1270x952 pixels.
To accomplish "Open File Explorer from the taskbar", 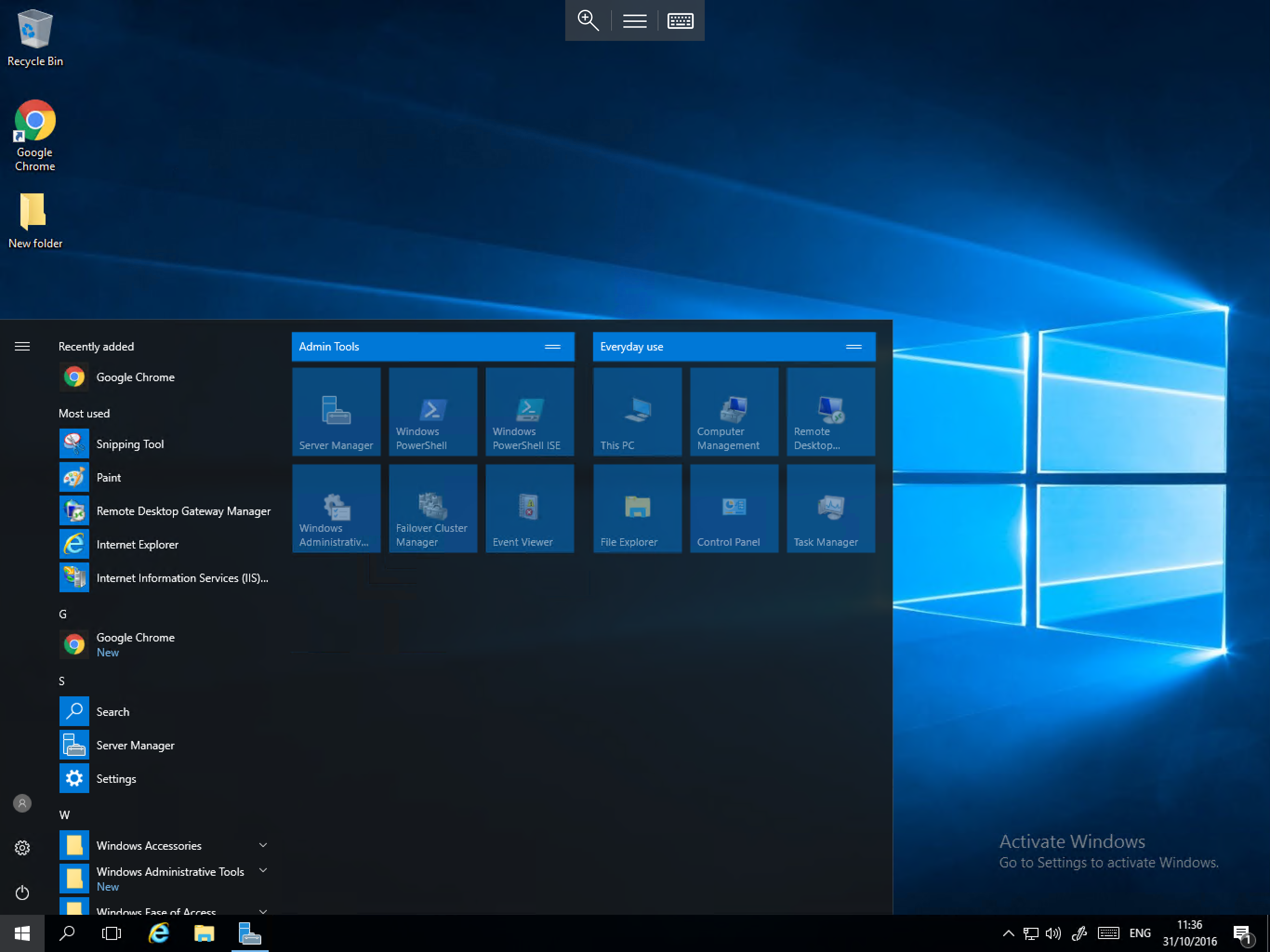I will click(x=204, y=933).
